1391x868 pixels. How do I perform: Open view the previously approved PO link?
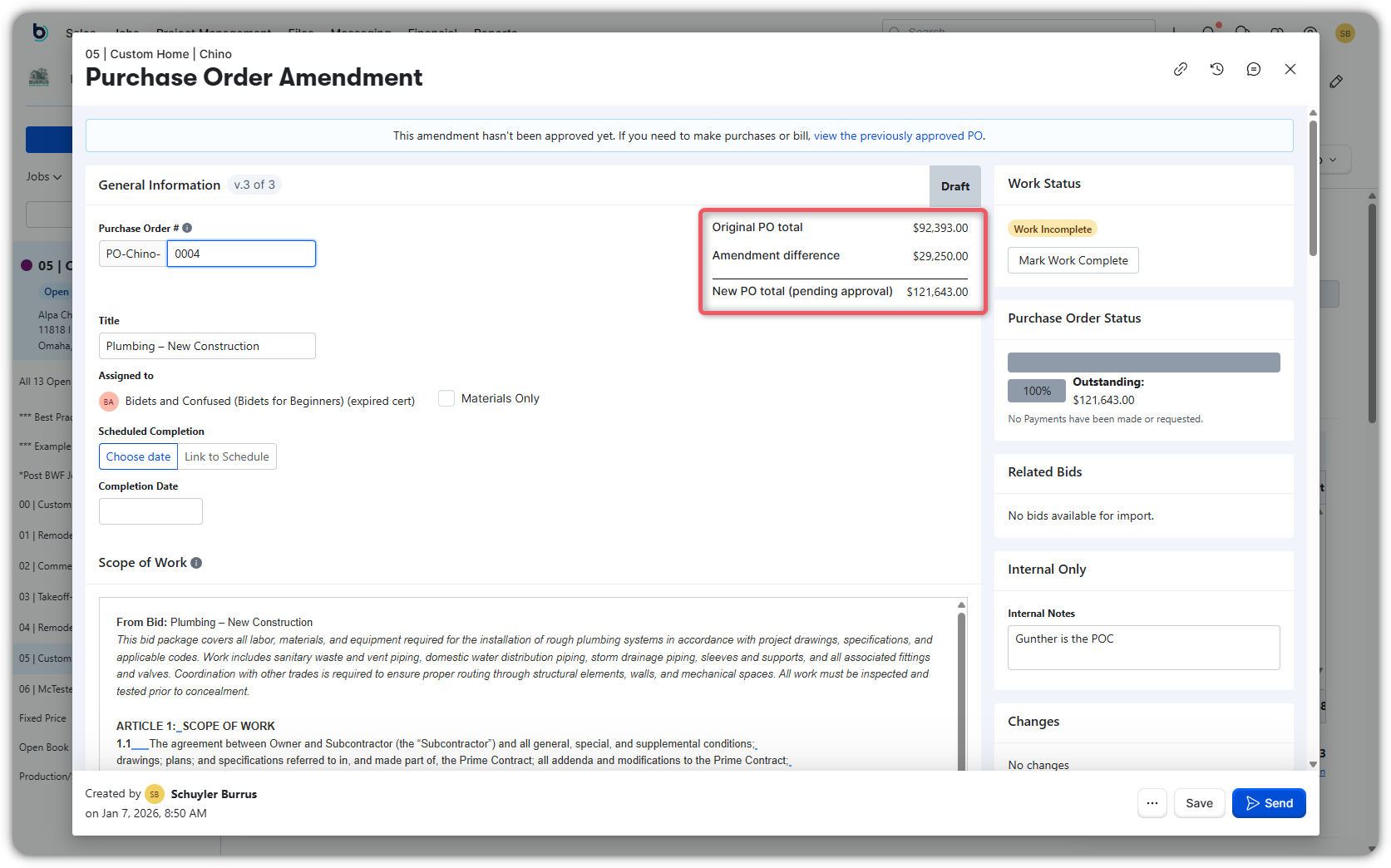(x=898, y=136)
